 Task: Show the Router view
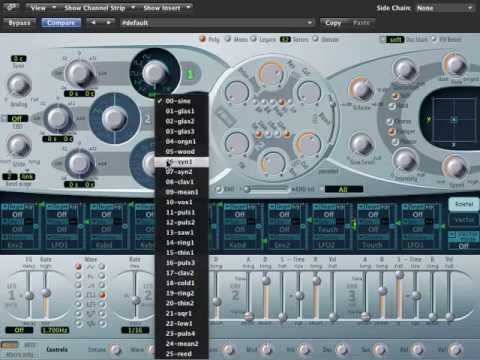(x=464, y=204)
